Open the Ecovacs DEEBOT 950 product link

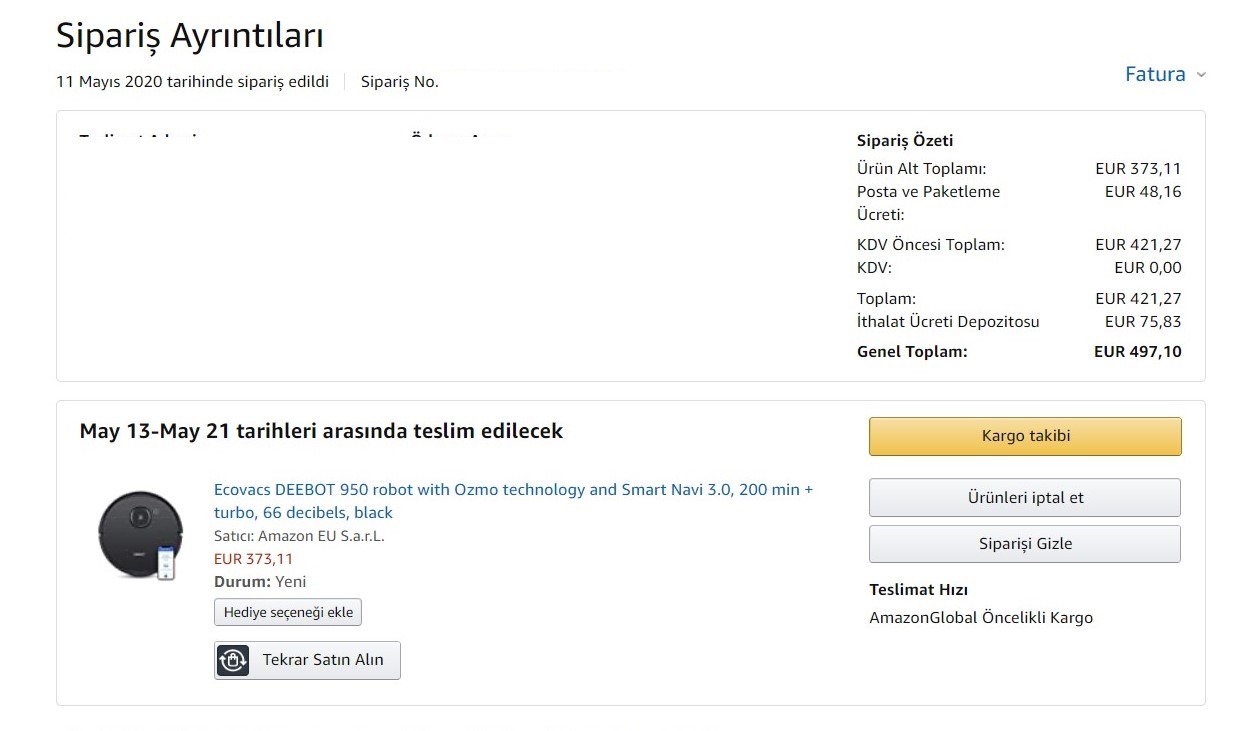click(513, 501)
